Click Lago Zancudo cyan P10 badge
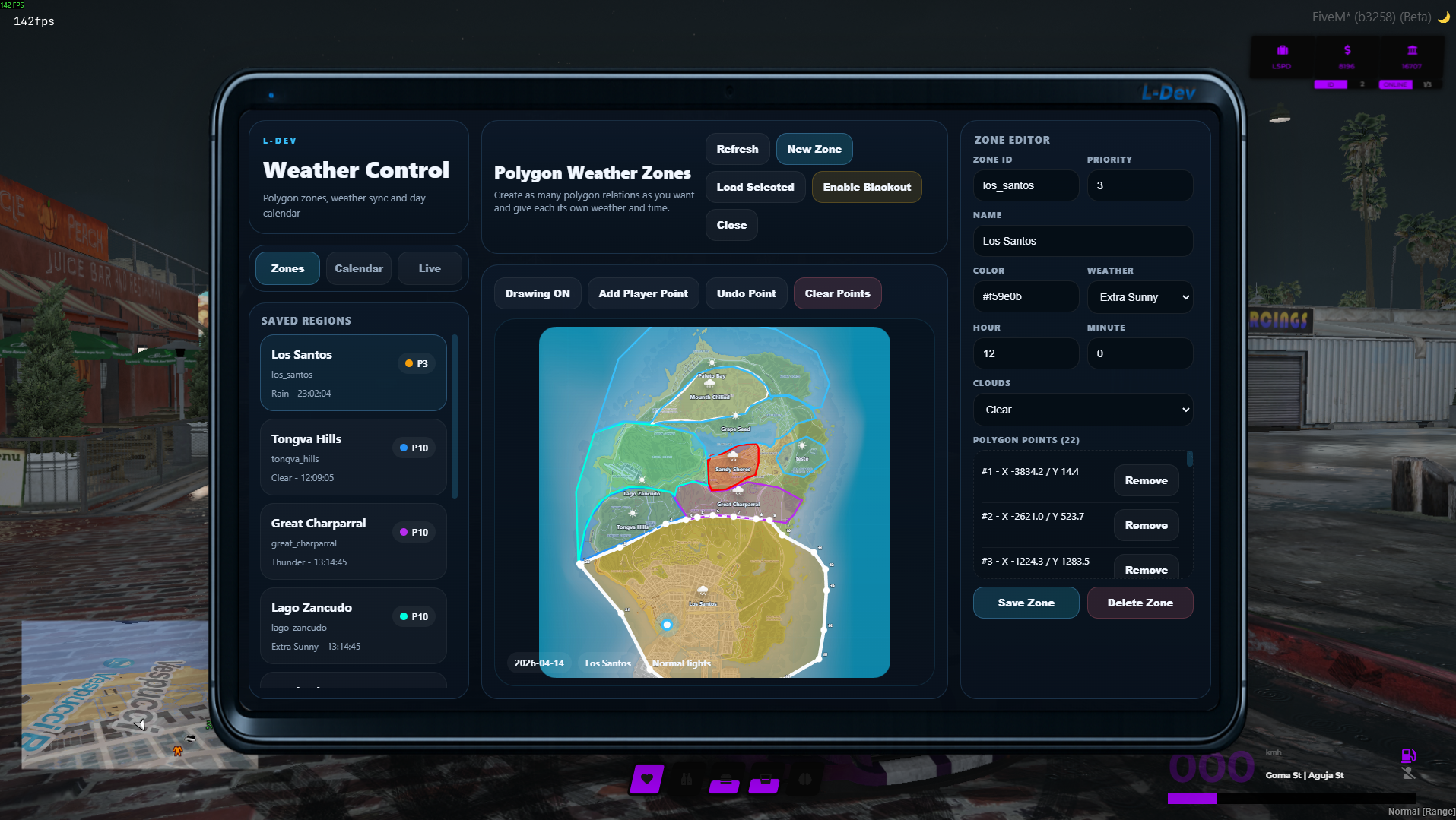This screenshot has height=820, width=1456. click(414, 616)
